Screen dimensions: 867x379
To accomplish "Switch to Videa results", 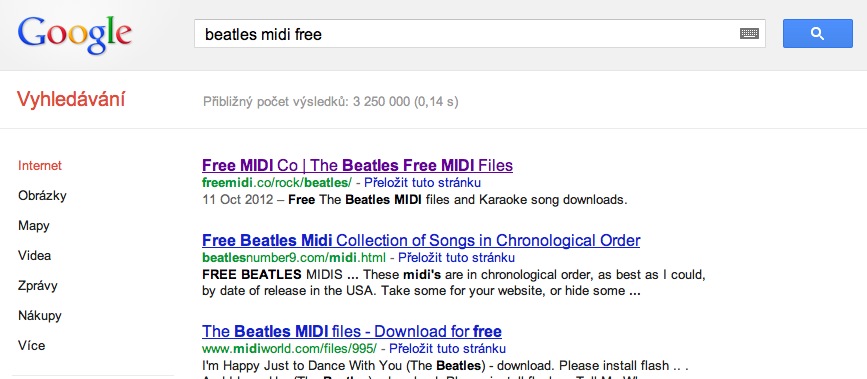I will (x=34, y=256).
